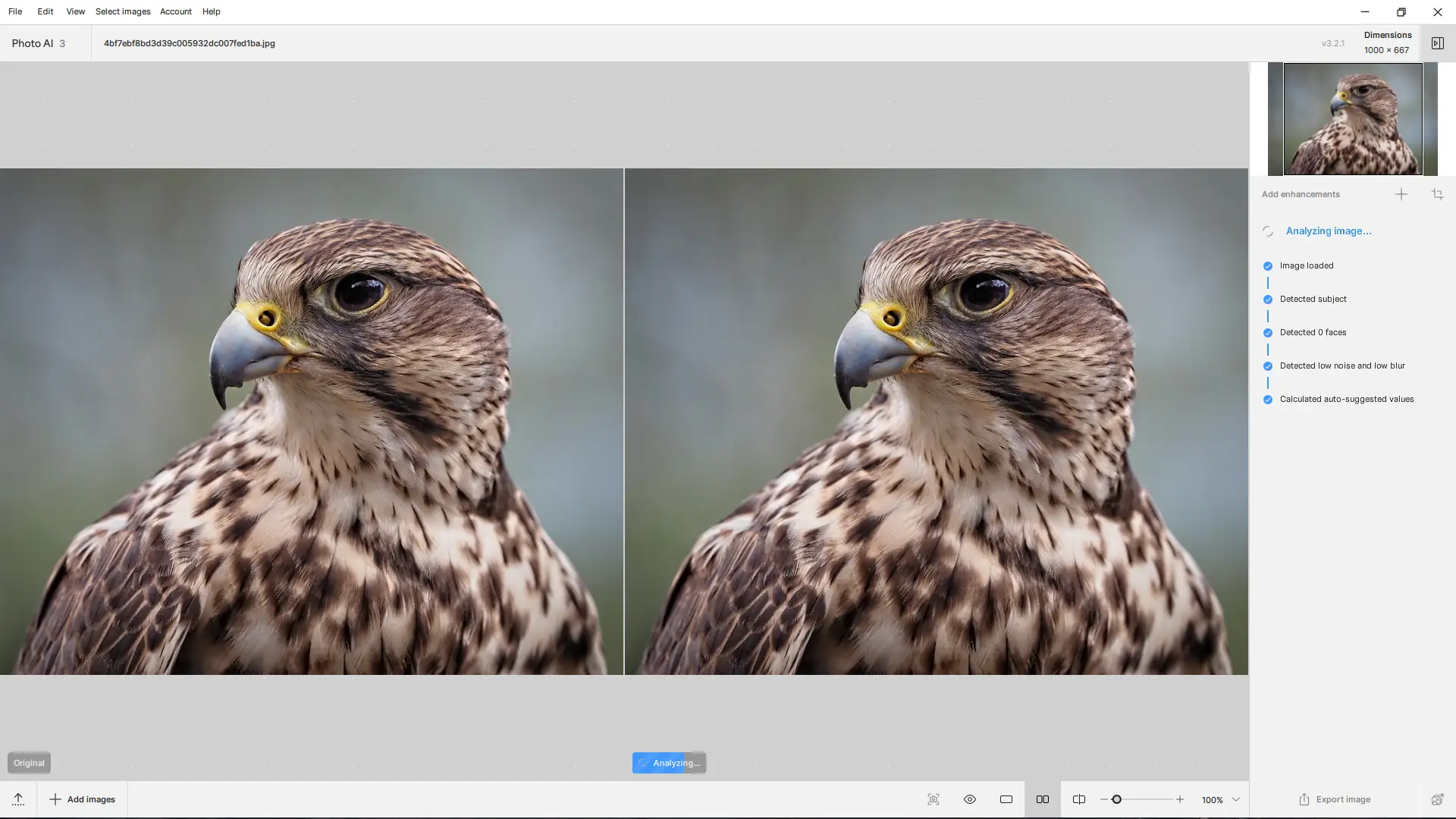The image size is (1456, 819).
Task: Click the upload arrow icon at bottom left
Action: (x=18, y=799)
